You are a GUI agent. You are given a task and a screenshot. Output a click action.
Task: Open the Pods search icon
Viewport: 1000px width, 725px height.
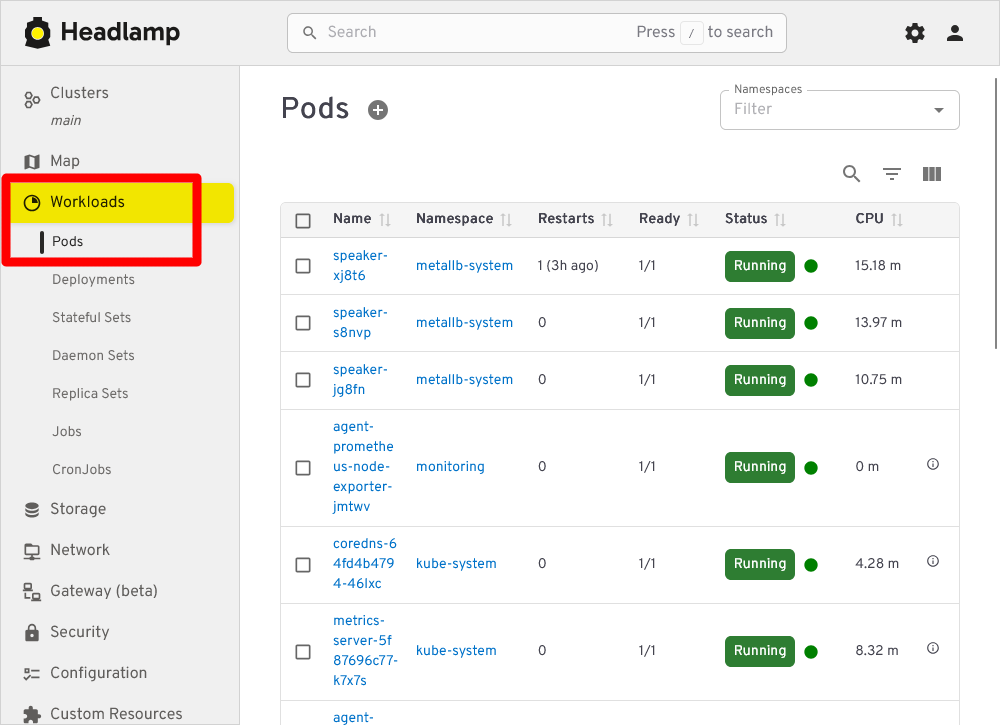[x=851, y=174]
